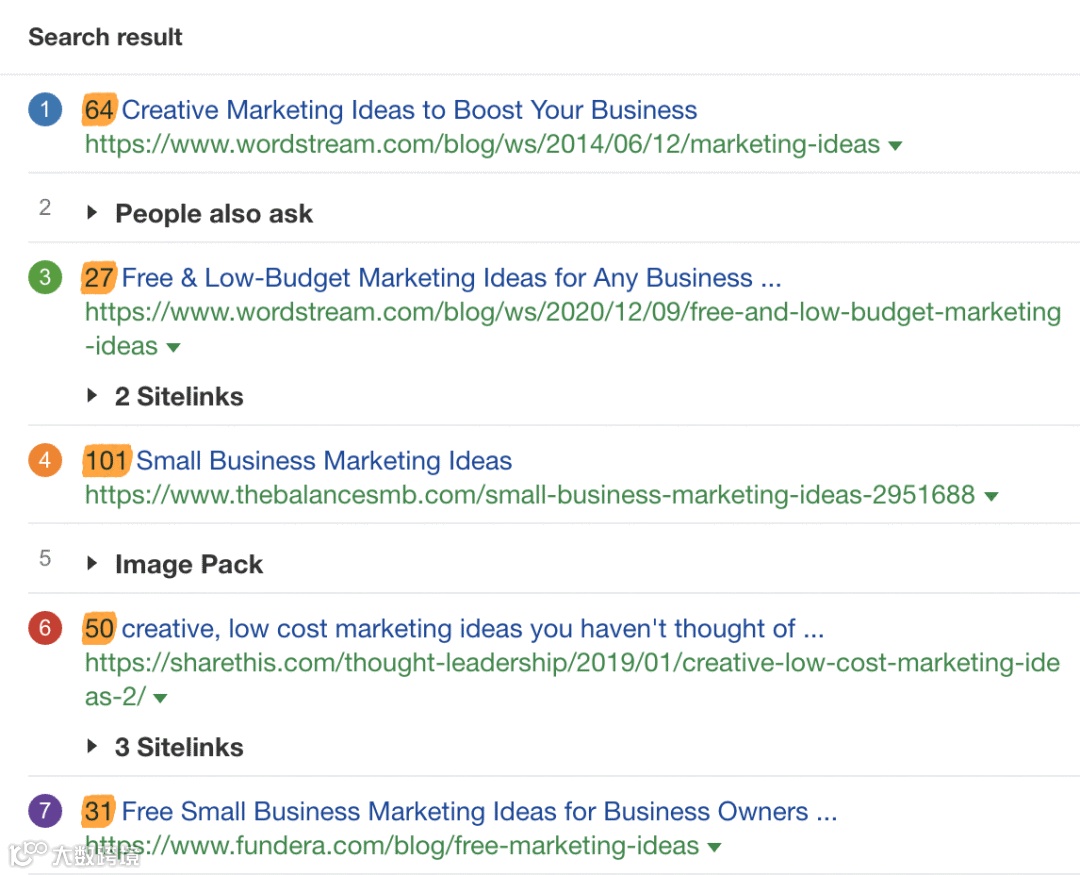Open dropdown arrow beside fundera URL
1080x875 pixels.
(714, 847)
